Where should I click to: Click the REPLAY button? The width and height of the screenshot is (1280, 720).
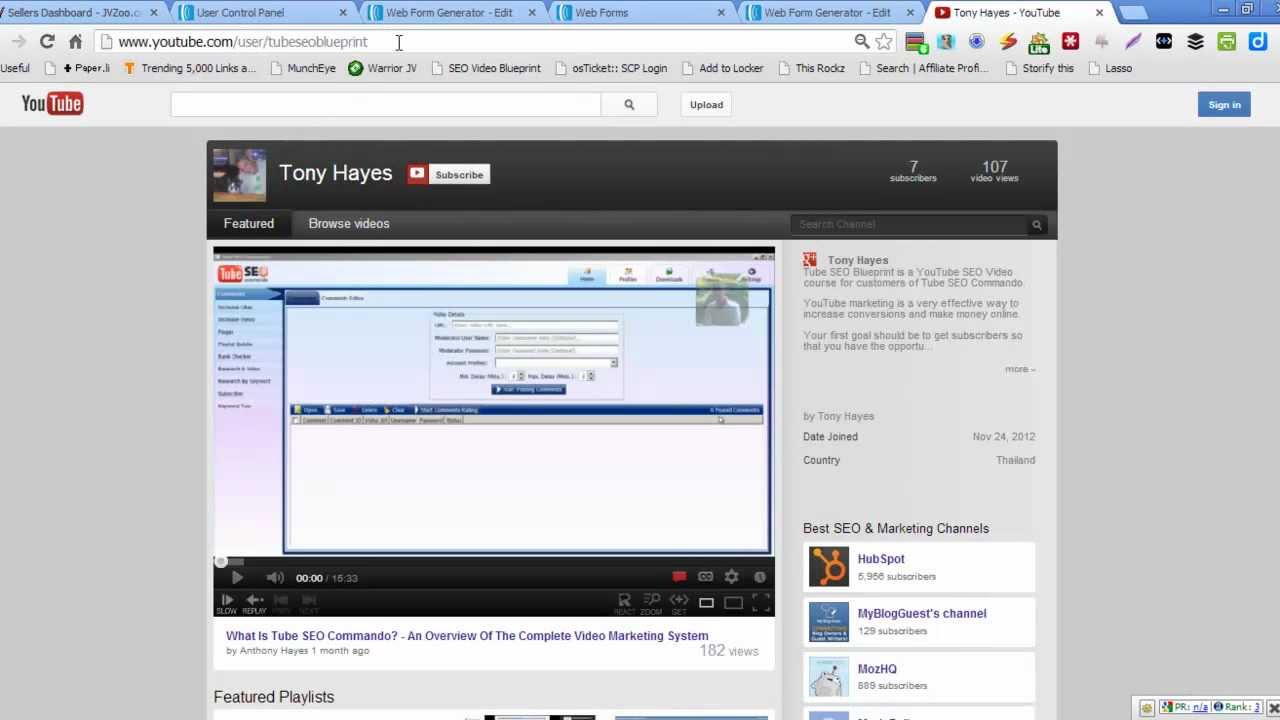pyautogui.click(x=254, y=603)
